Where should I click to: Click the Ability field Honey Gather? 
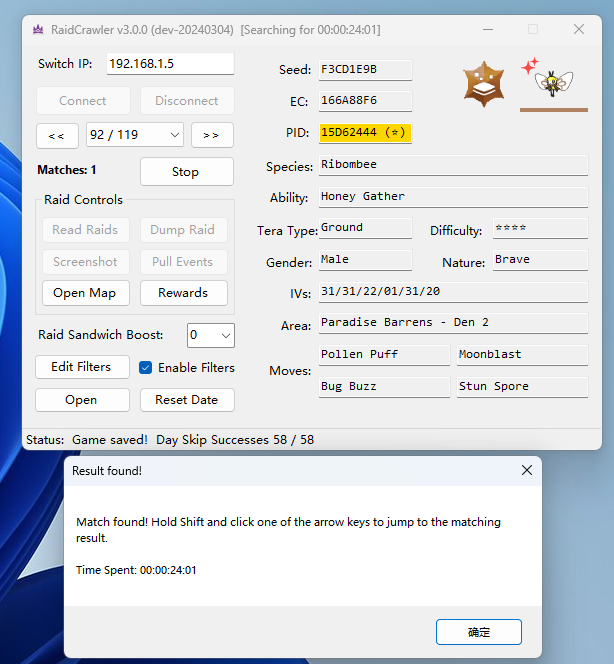pos(453,197)
